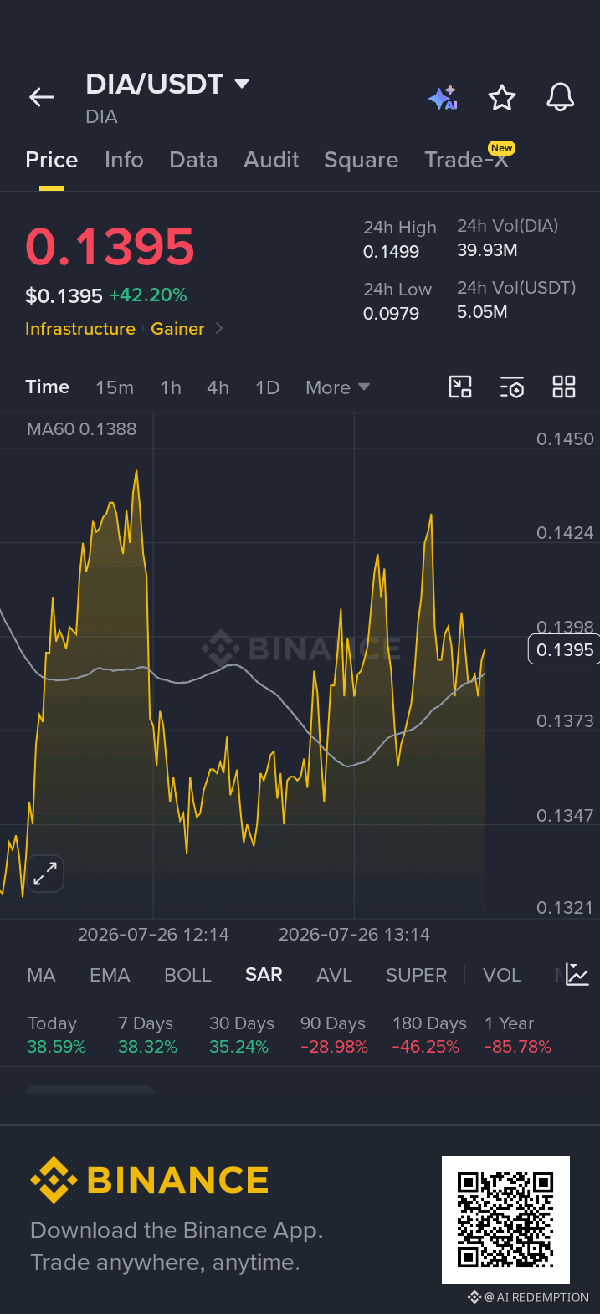Tap the Infrastructure category tag

tap(80, 329)
